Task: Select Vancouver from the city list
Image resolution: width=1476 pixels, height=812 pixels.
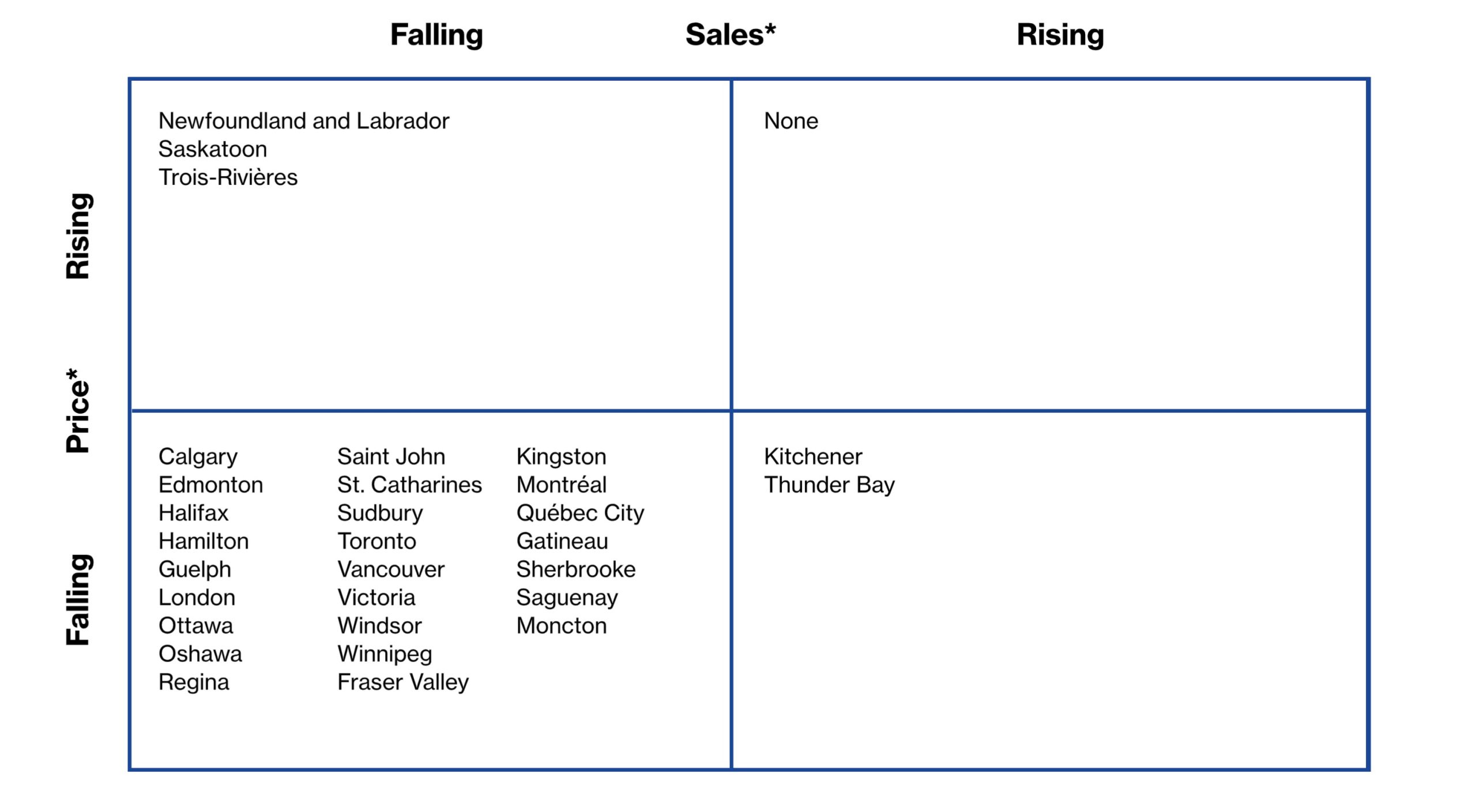Action: tap(391, 569)
